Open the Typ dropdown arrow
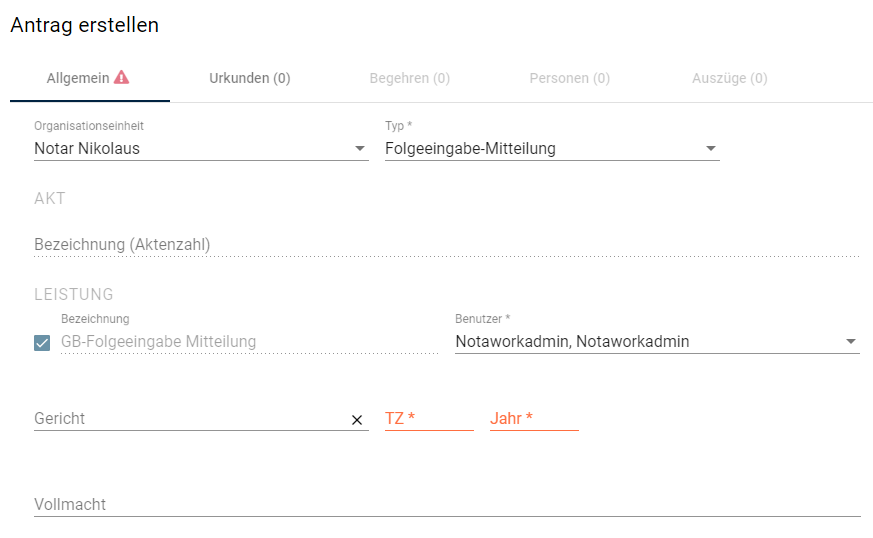The width and height of the screenshot is (873, 538). pos(710,149)
